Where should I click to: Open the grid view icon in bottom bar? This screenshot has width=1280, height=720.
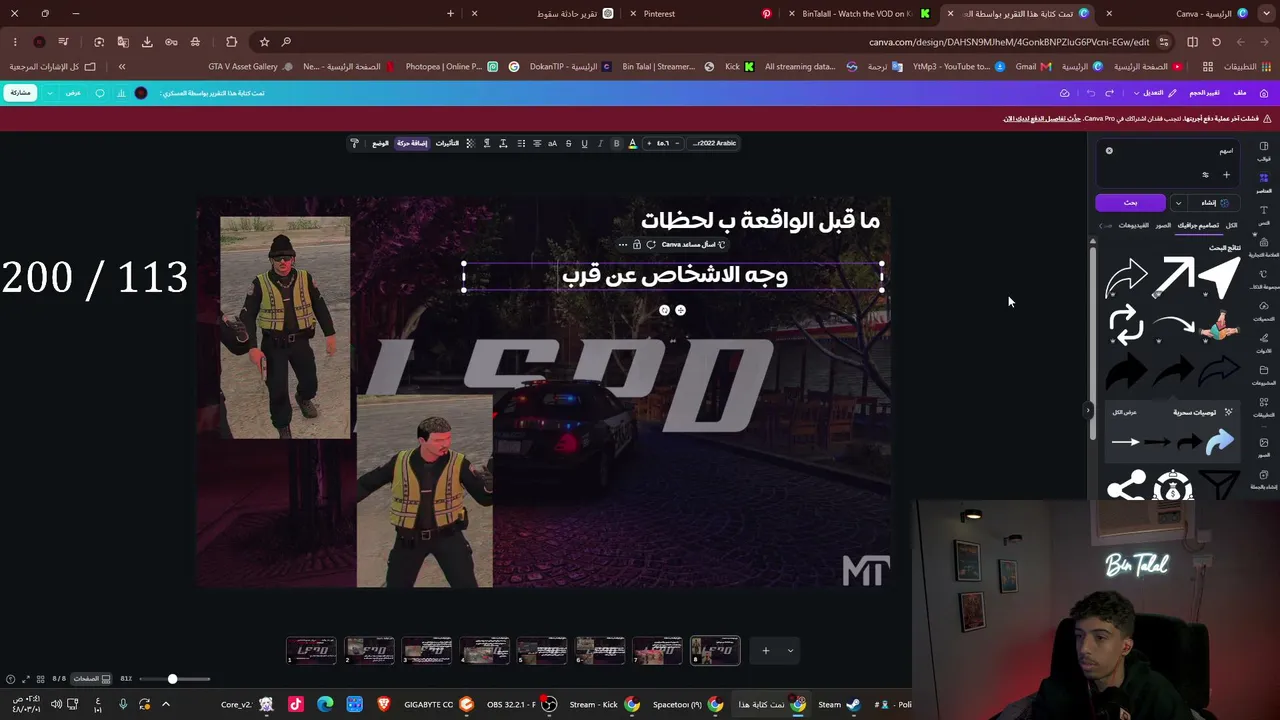(x=41, y=679)
